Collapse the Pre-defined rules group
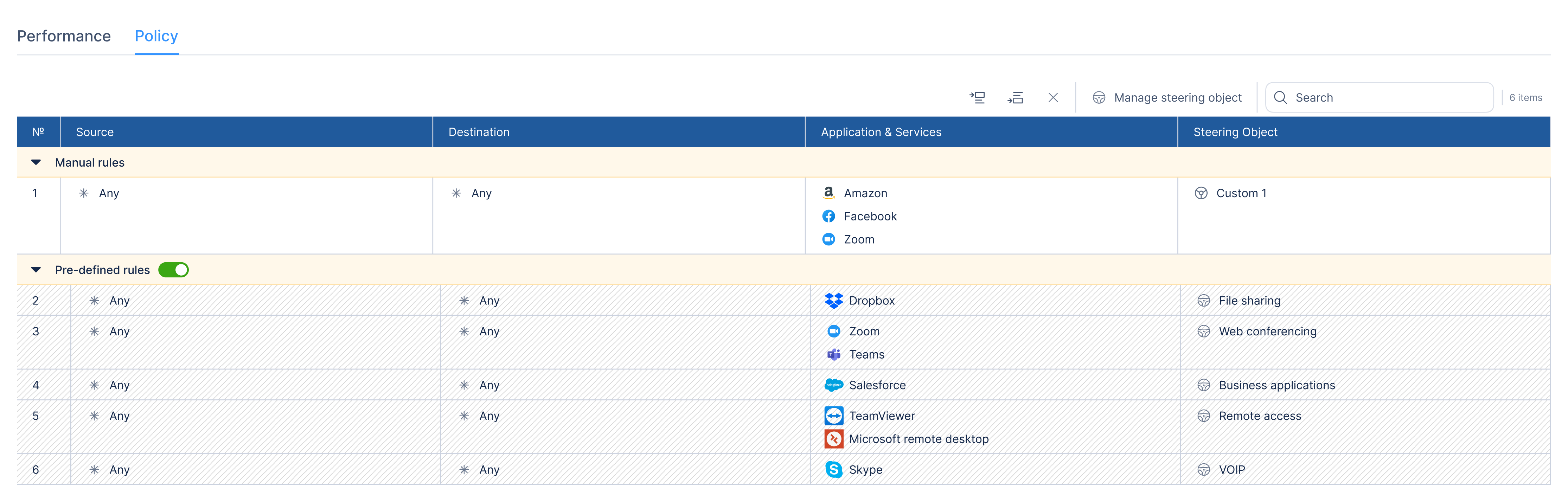This screenshot has width=1568, height=502. (x=36, y=270)
